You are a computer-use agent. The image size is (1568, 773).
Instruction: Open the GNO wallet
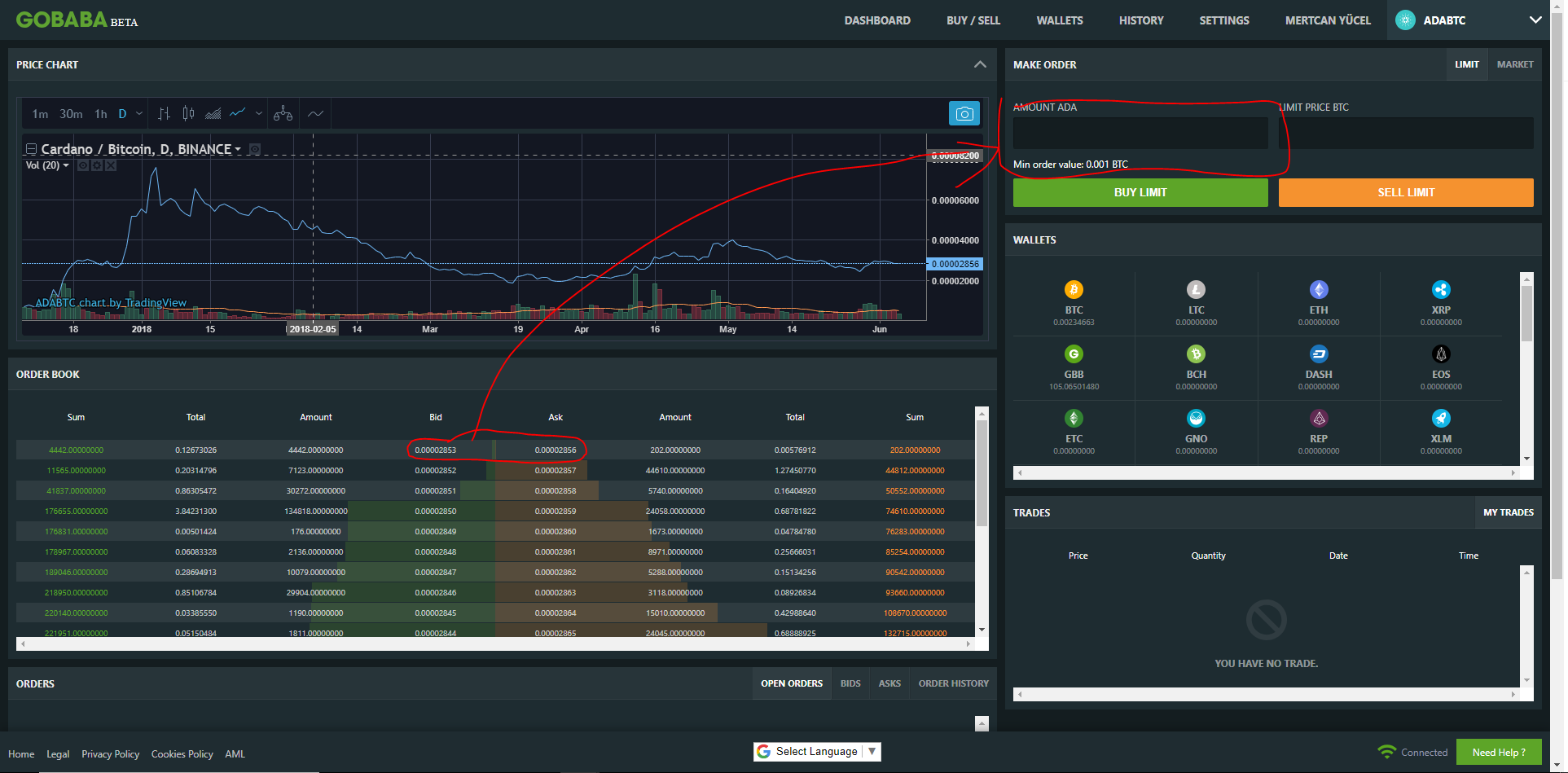[x=1196, y=432]
